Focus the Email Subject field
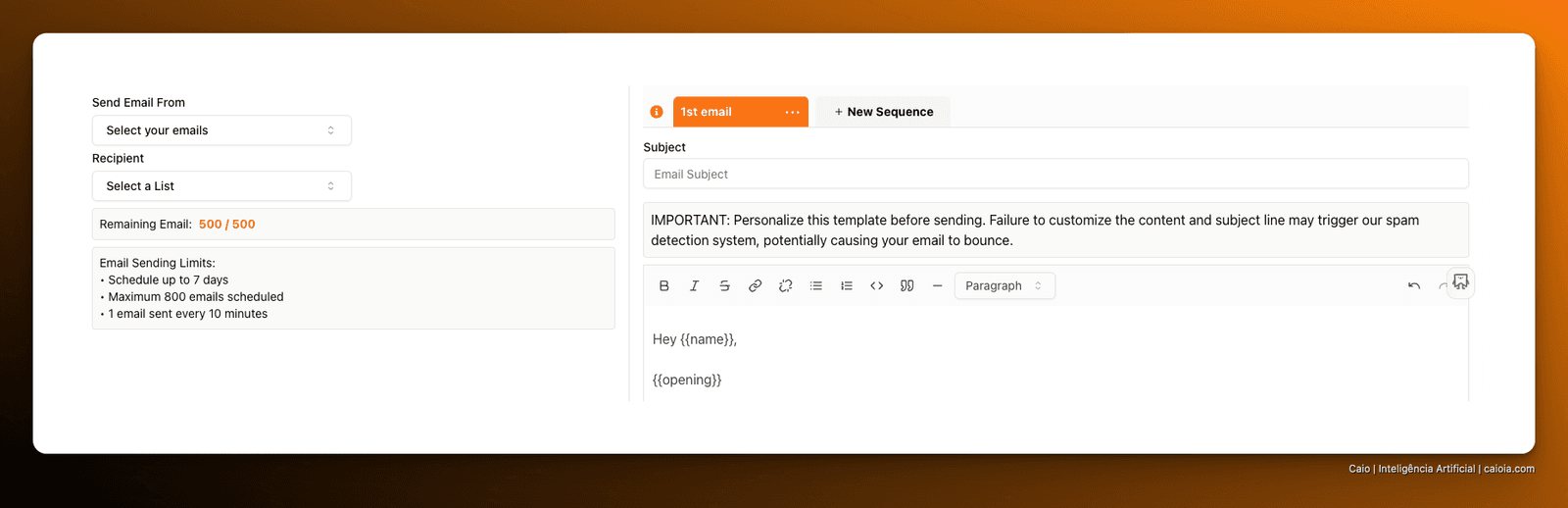Viewport: 1568px width, 508px height. point(1055,174)
